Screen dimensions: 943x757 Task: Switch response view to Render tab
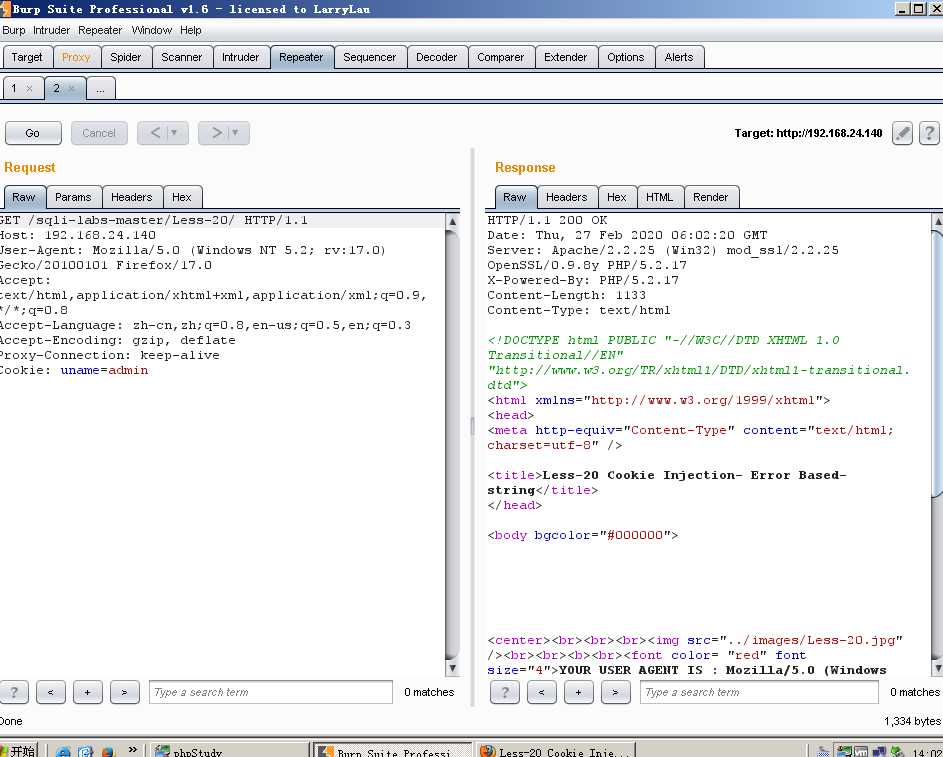pyautogui.click(x=710, y=197)
